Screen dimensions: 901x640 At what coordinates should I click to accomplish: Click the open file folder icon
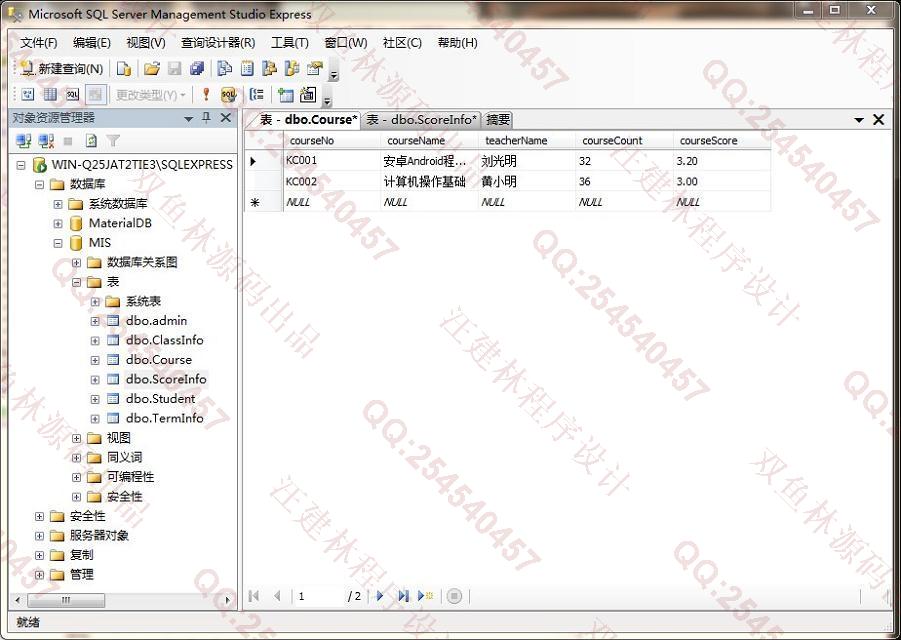coord(152,69)
